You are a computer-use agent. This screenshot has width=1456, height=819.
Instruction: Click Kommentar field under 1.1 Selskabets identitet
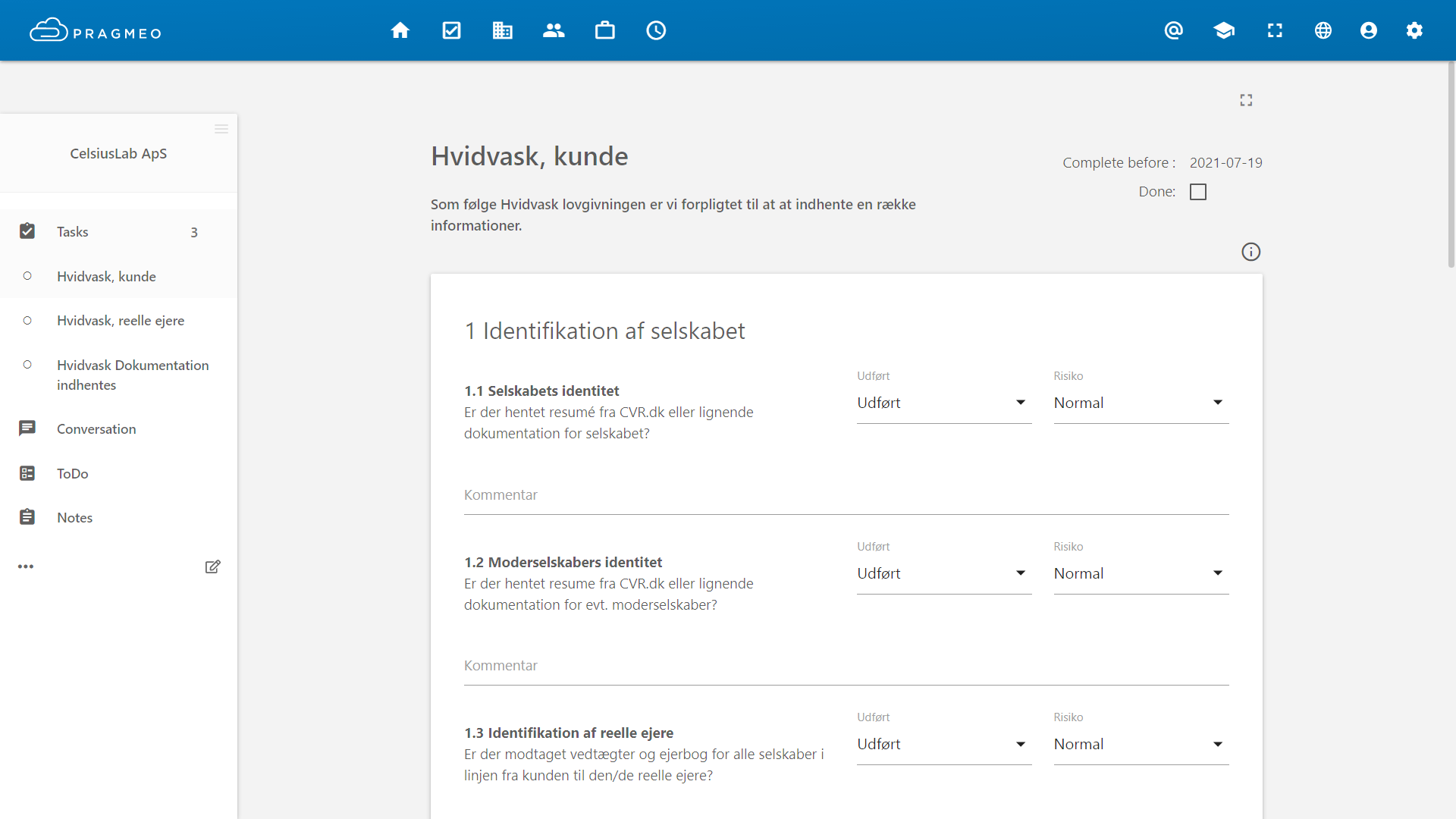846,496
